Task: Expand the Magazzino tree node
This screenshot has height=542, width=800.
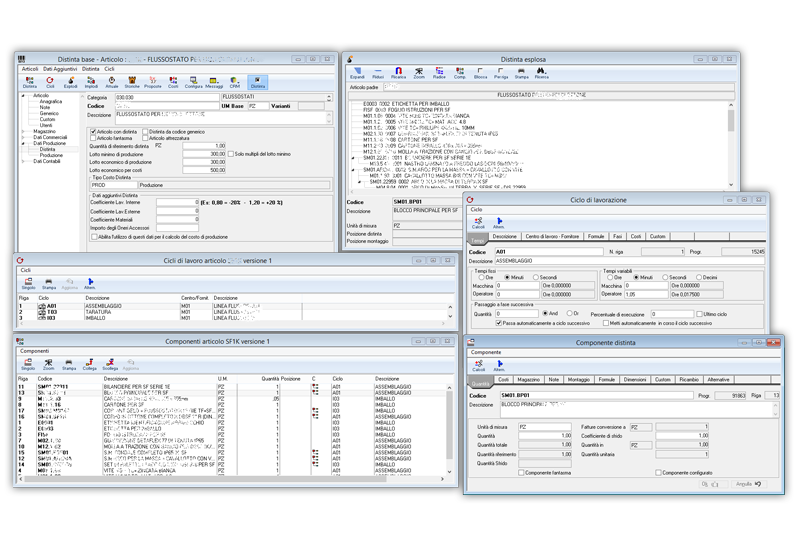Action: pyautogui.click(x=23, y=131)
